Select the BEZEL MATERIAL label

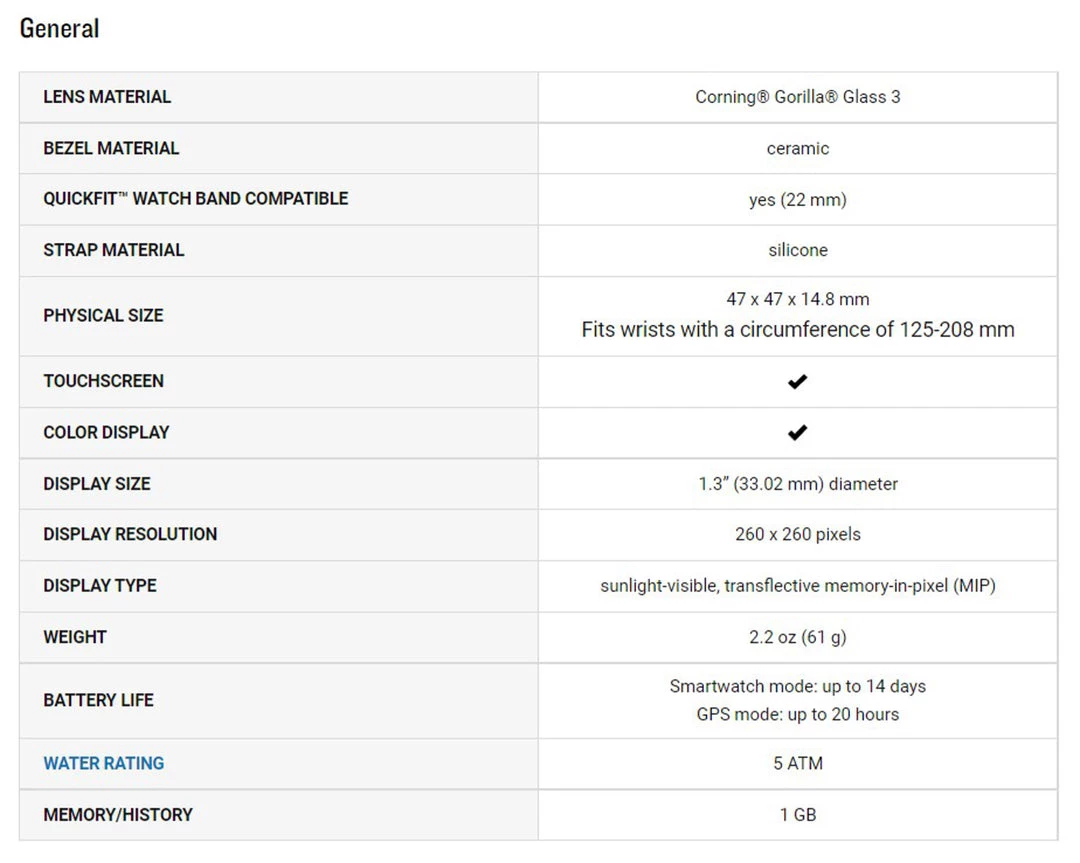pyautogui.click(x=111, y=148)
